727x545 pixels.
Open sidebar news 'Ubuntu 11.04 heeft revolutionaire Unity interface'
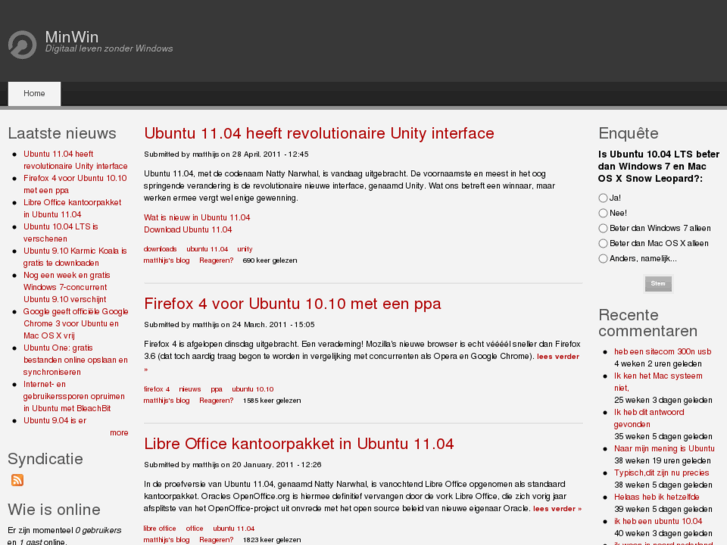coord(75,160)
